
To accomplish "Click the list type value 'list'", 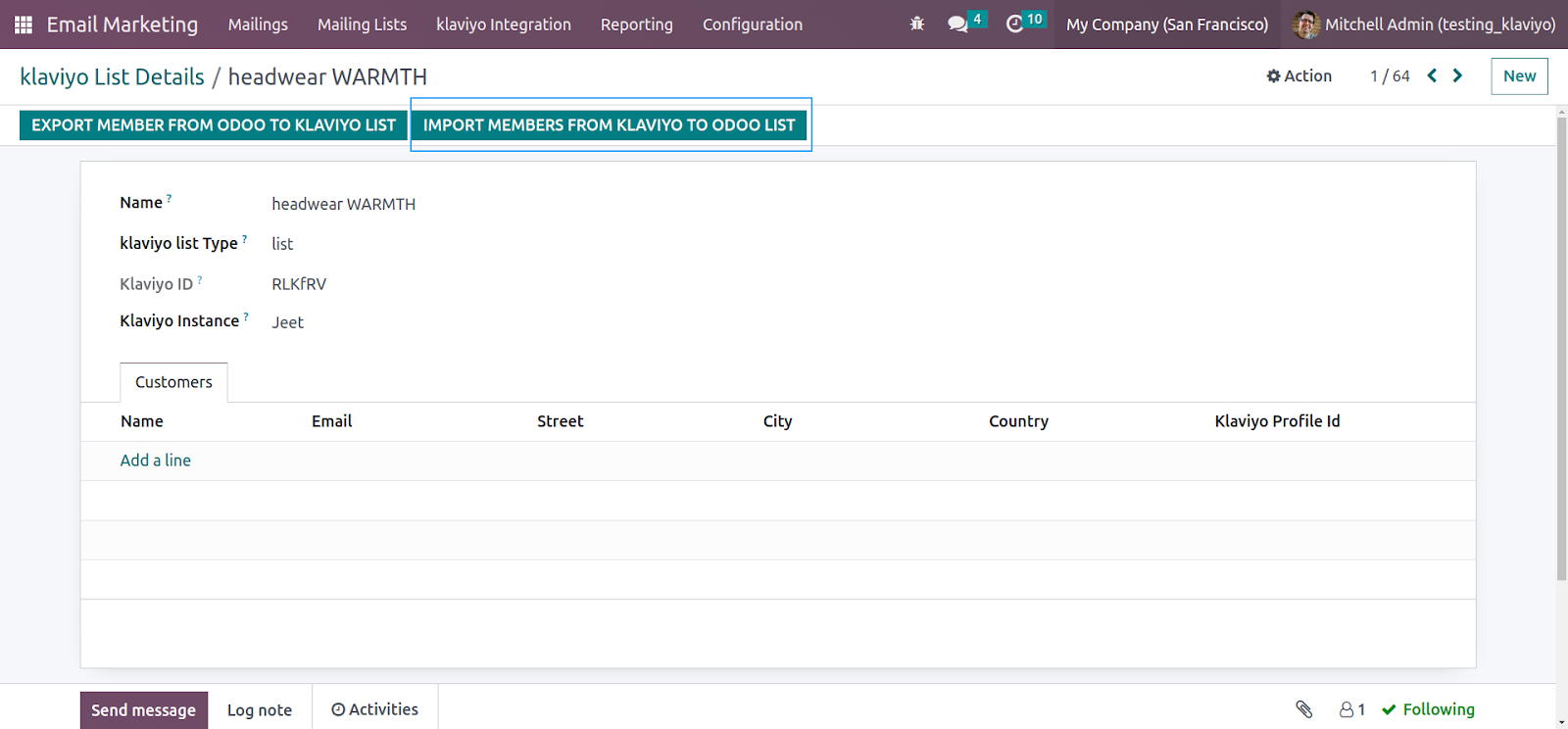I will point(282,244).
